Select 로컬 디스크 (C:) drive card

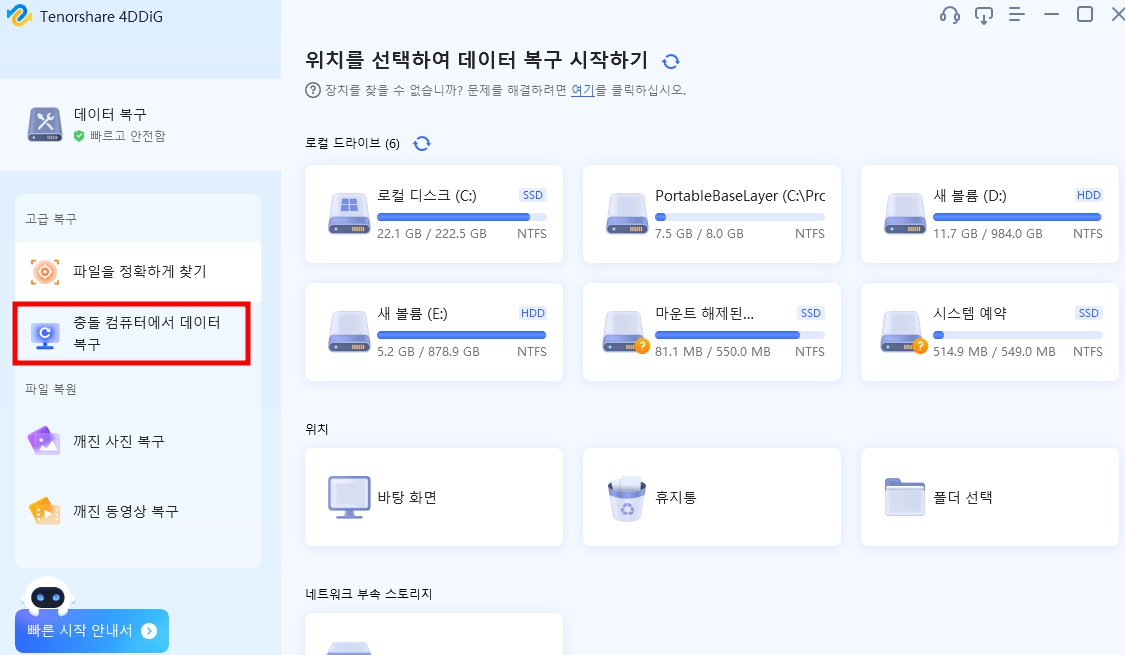[x=434, y=214]
